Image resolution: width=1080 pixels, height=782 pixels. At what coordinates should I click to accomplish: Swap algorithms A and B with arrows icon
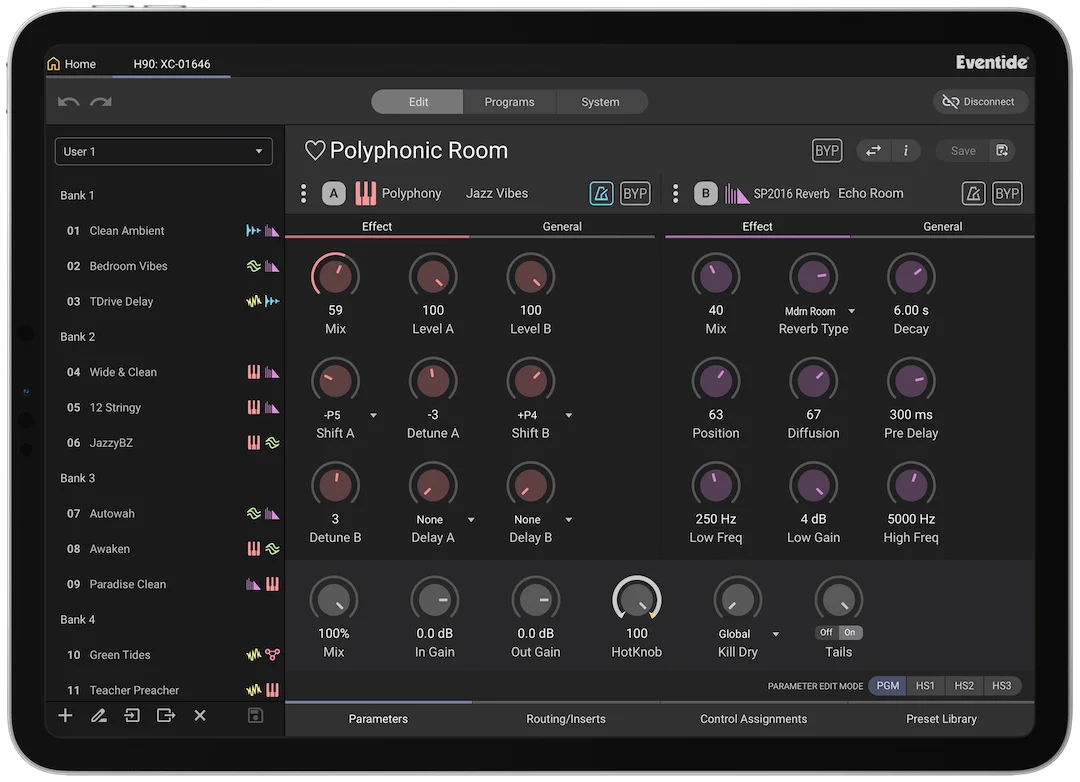pos(873,151)
